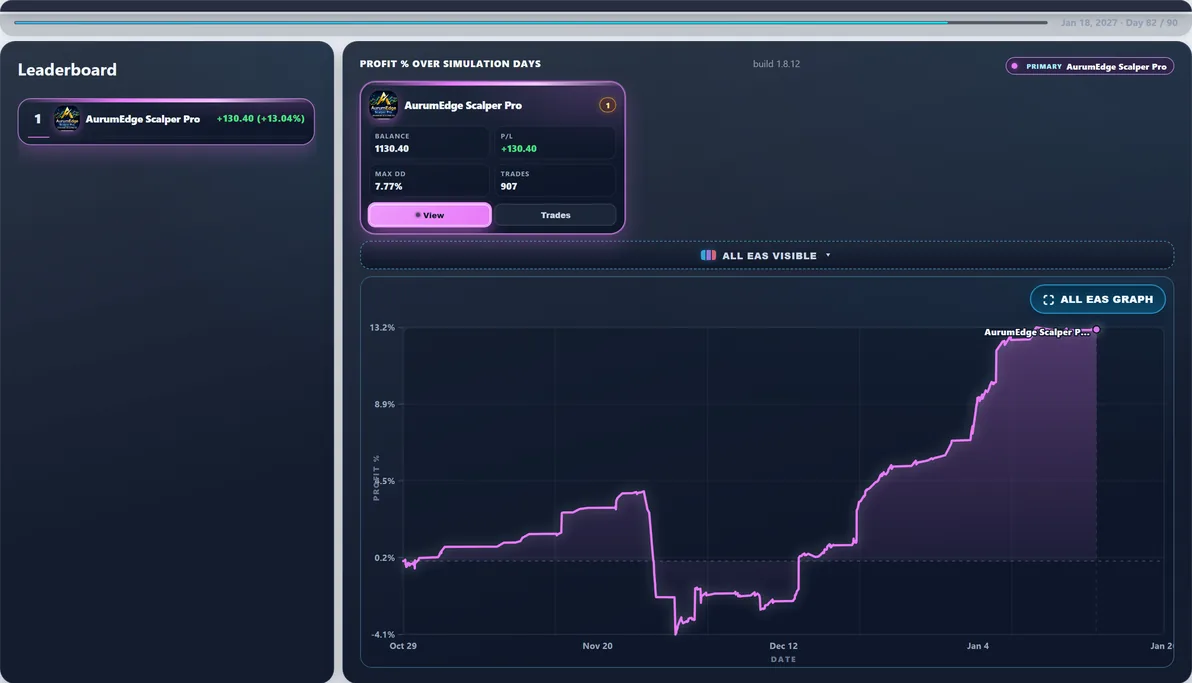Click the Leaderboard heading
This screenshot has width=1192, height=683.
point(67,70)
